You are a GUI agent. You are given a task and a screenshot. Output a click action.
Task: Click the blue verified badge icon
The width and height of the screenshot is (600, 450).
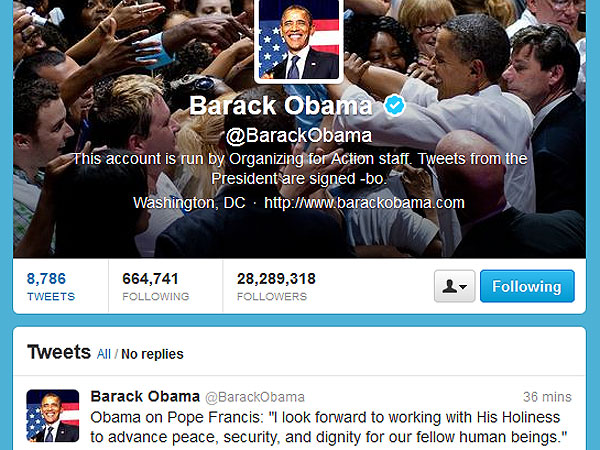tap(395, 105)
